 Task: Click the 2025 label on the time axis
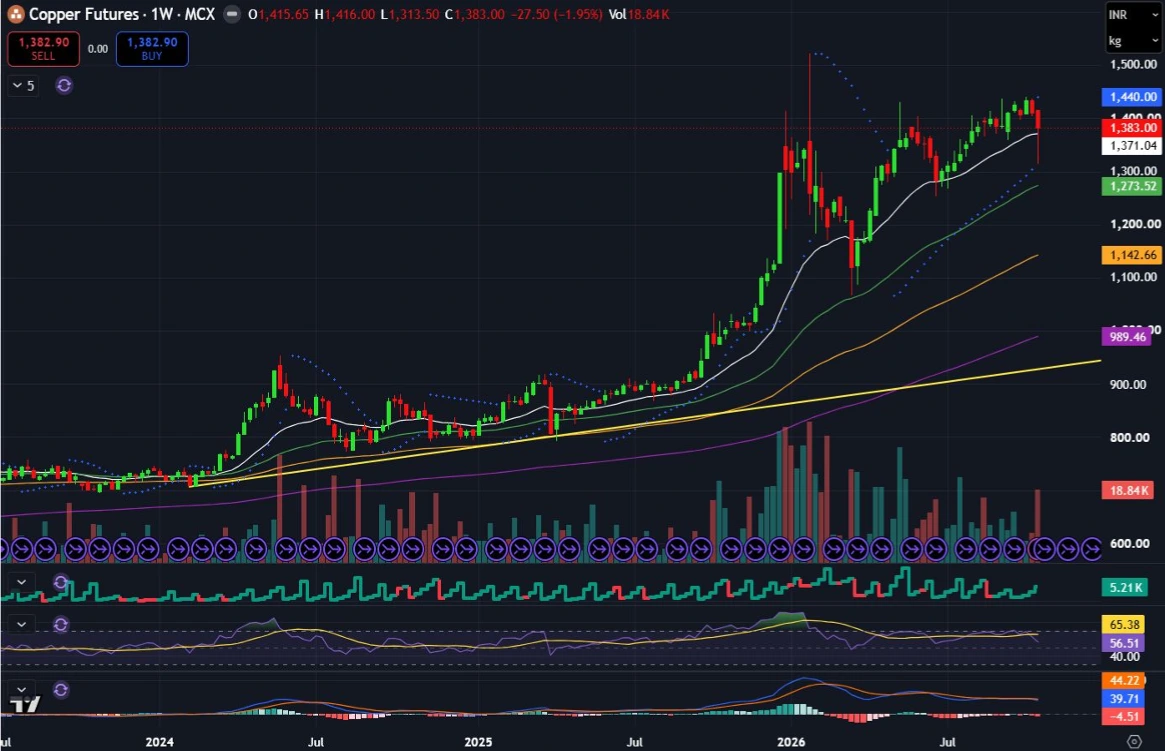[478, 742]
